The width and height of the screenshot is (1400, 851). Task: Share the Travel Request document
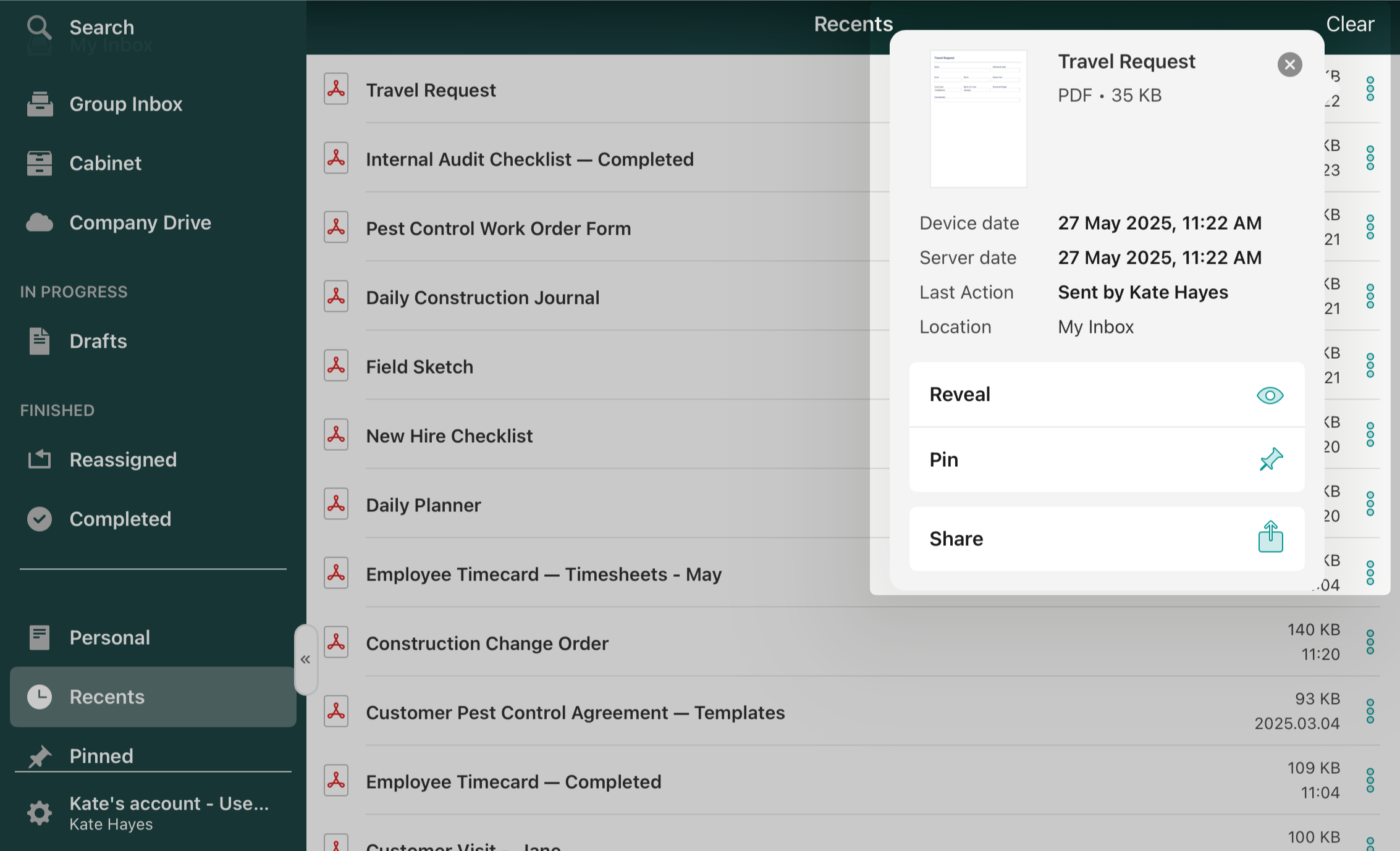(x=1106, y=539)
